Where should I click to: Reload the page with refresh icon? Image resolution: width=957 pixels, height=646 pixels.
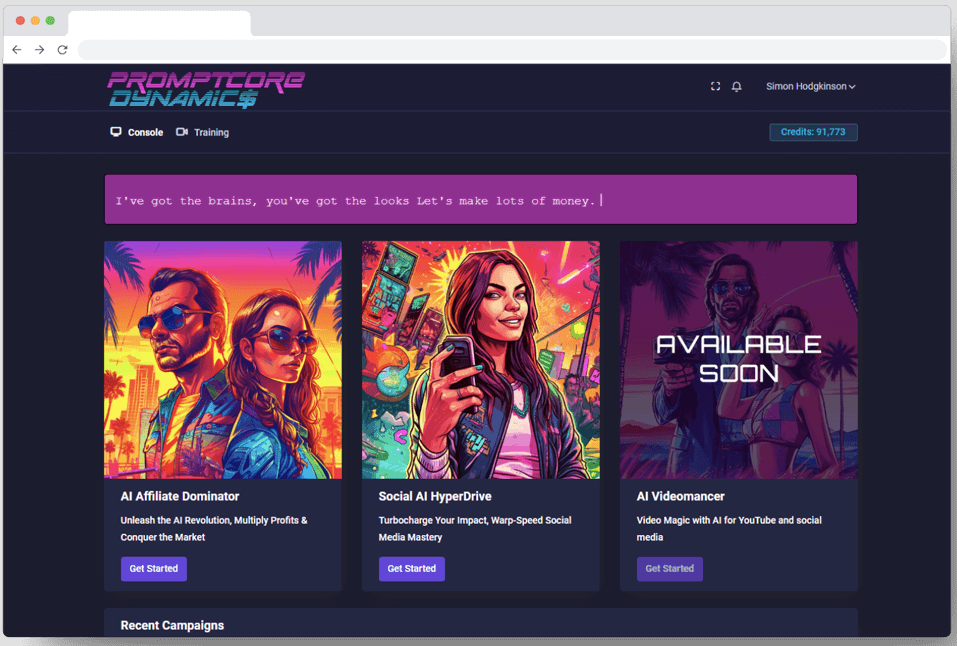(x=62, y=50)
